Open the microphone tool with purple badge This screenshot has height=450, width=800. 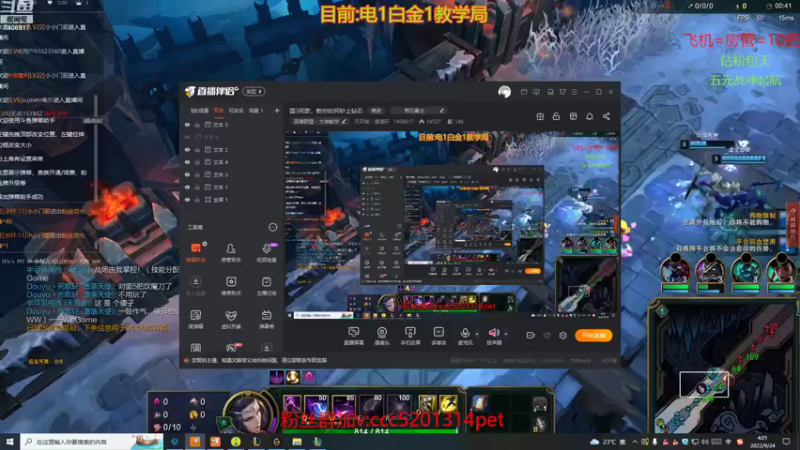click(x=266, y=253)
